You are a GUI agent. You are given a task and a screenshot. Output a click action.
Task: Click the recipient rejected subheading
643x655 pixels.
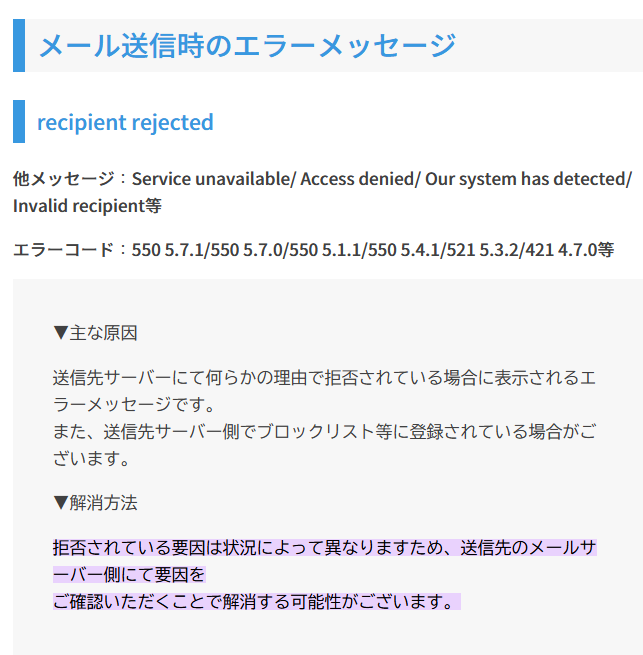click(x=125, y=123)
